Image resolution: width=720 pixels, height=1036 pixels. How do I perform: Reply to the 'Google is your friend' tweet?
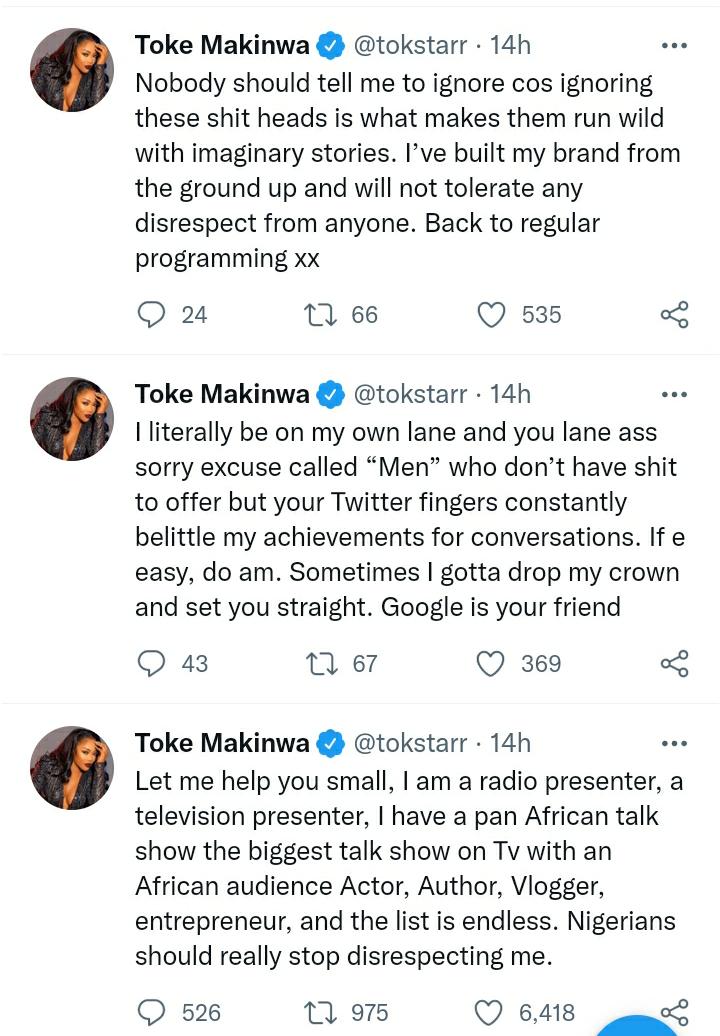pos(151,663)
